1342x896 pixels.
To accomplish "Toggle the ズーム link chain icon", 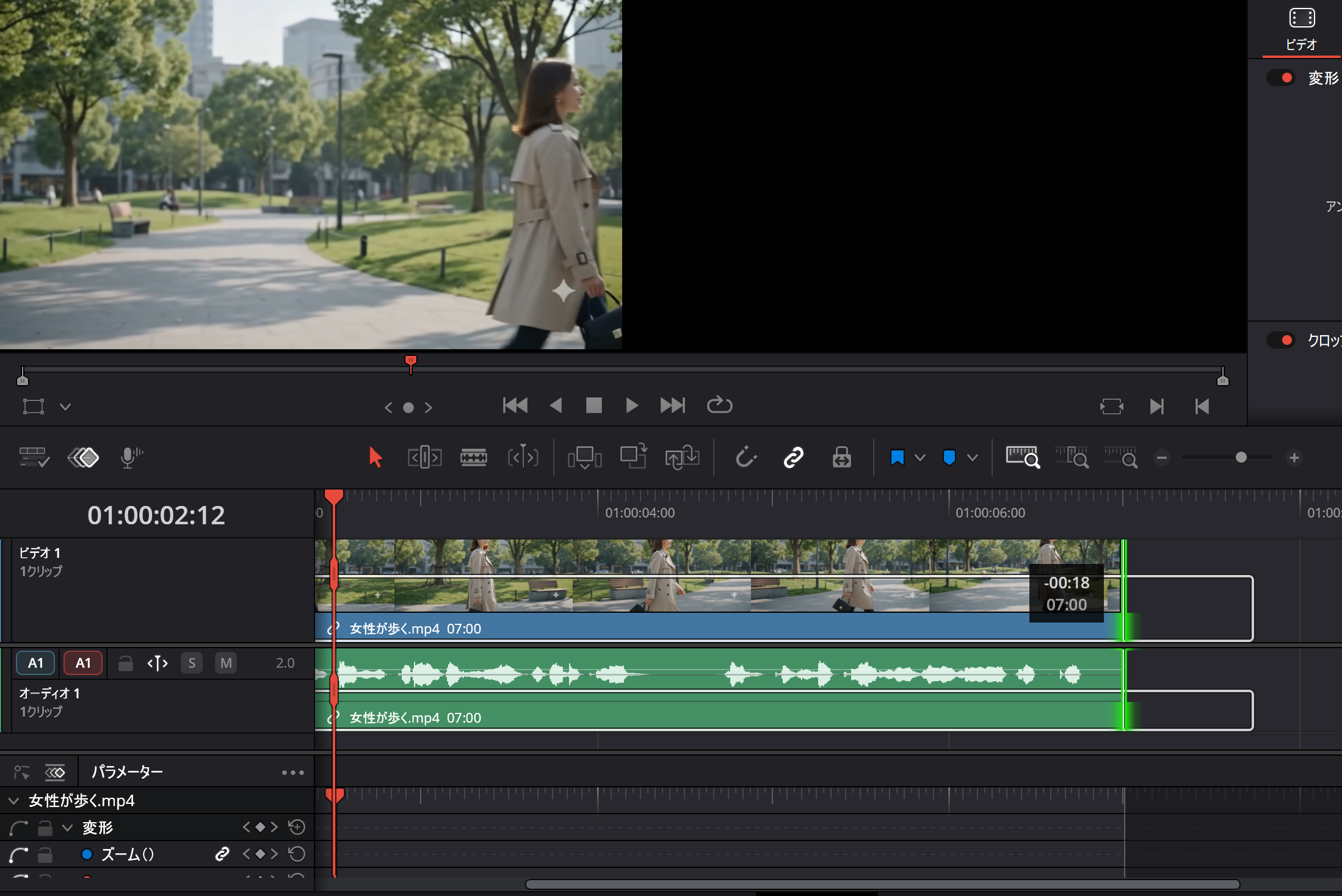I will 222,854.
